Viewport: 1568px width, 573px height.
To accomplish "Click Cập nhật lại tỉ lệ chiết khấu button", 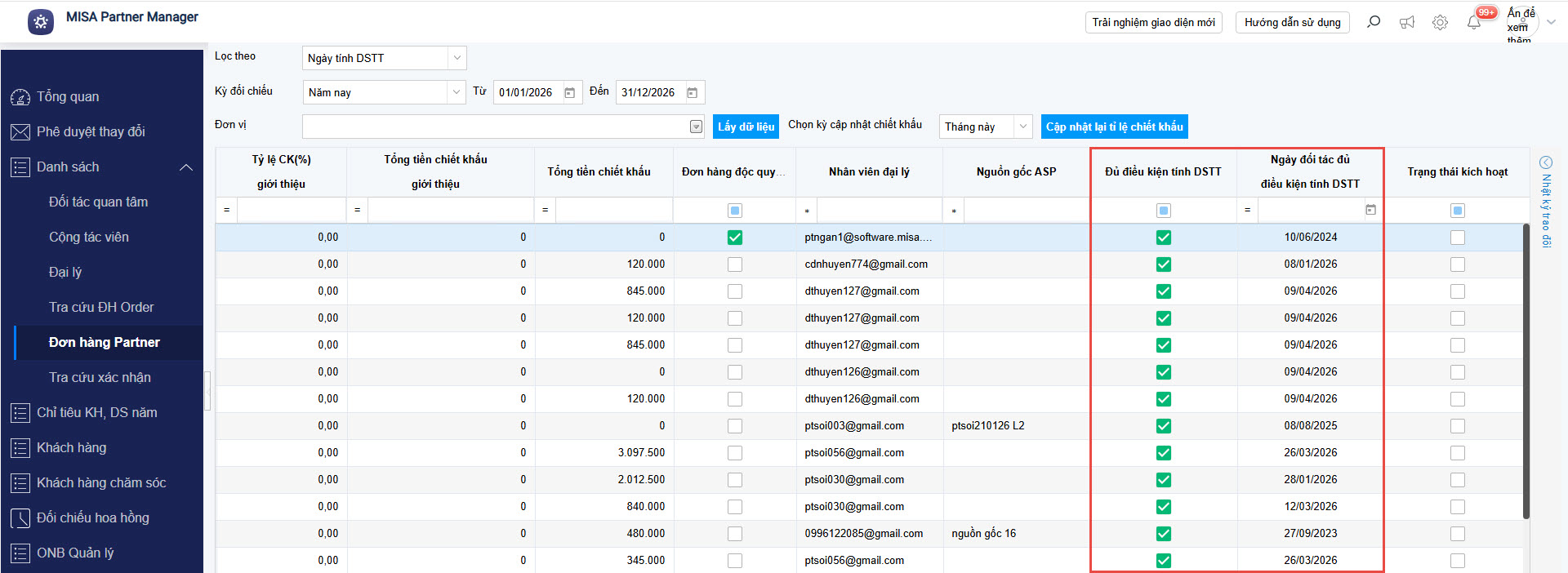I will pos(1114,127).
